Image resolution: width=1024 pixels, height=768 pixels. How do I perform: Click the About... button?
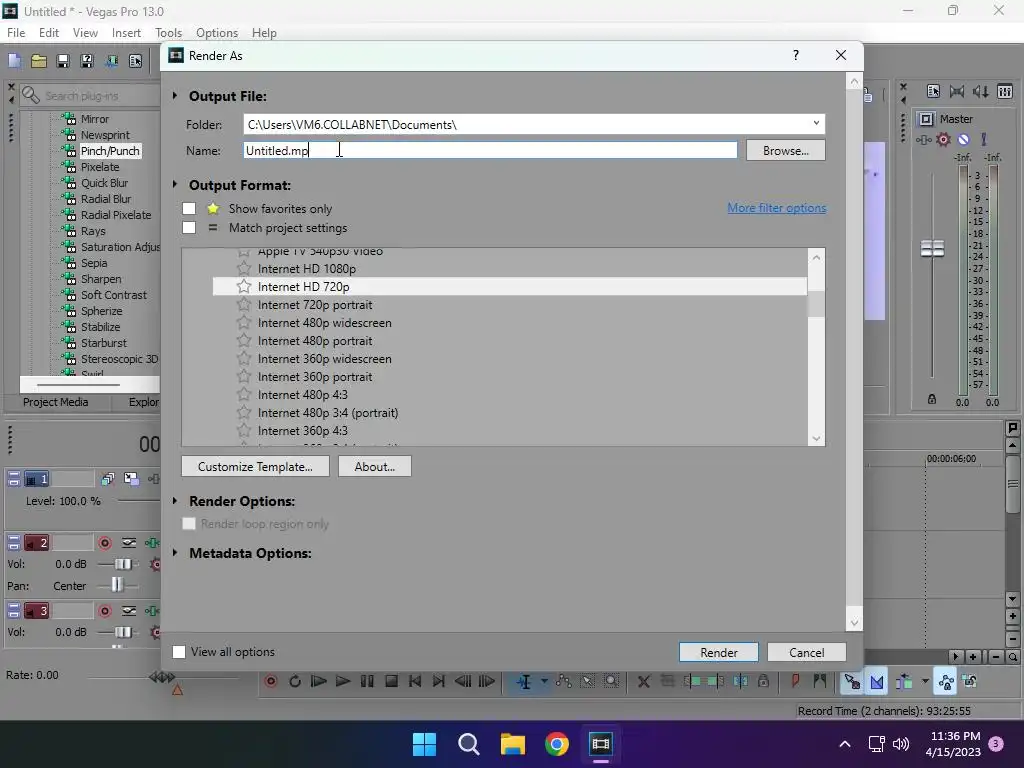pos(375,466)
